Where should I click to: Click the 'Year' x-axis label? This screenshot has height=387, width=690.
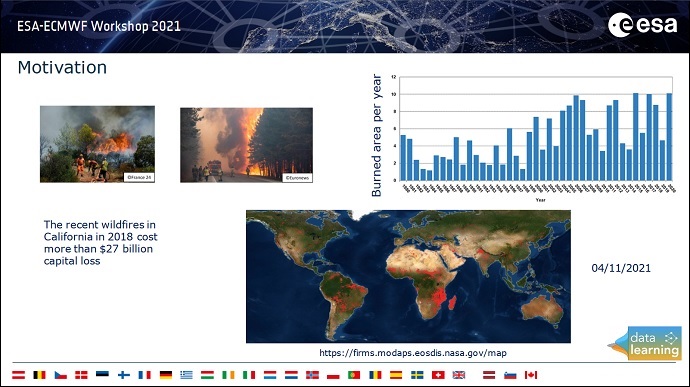(x=540, y=200)
